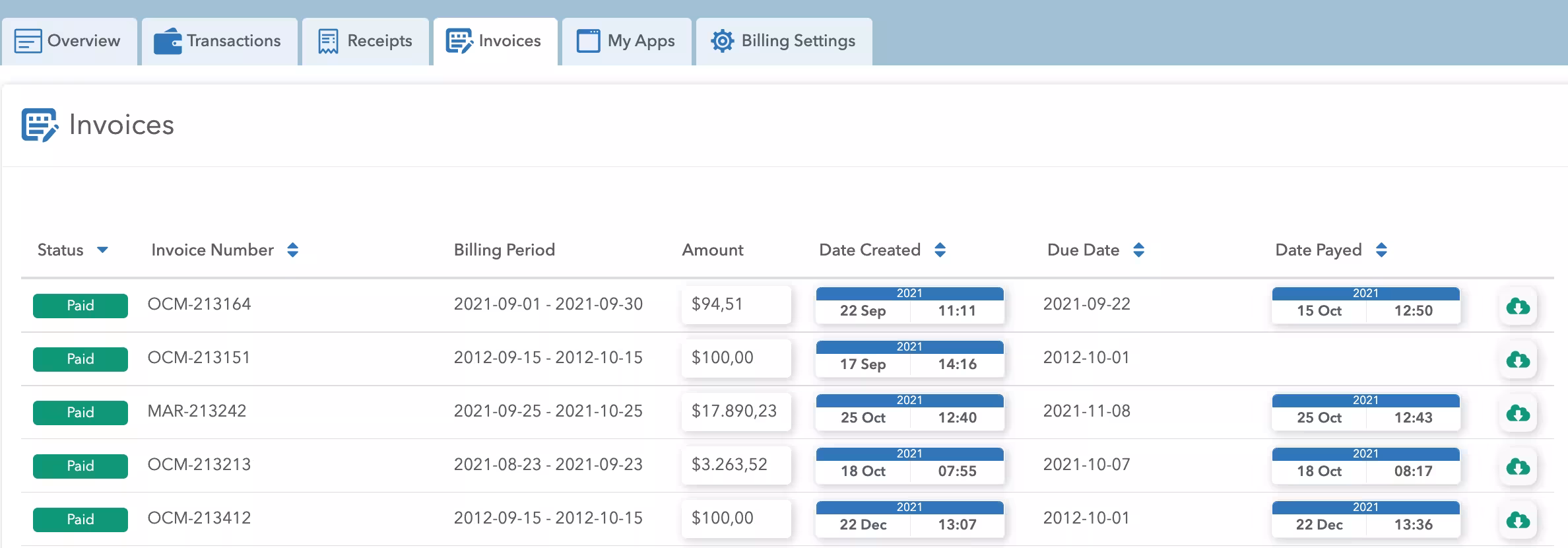The image size is (1568, 548).
Task: Click Paid status badge for OCM-213164
Action: tap(81, 306)
